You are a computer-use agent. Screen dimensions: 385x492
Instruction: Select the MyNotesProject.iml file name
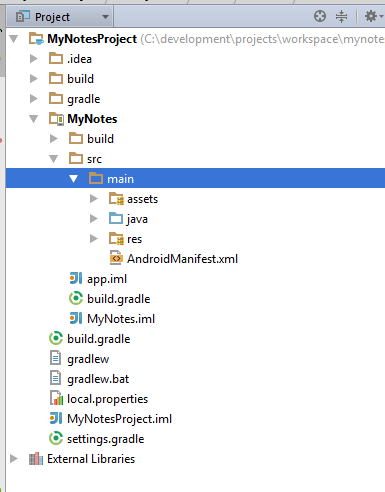(x=119, y=419)
